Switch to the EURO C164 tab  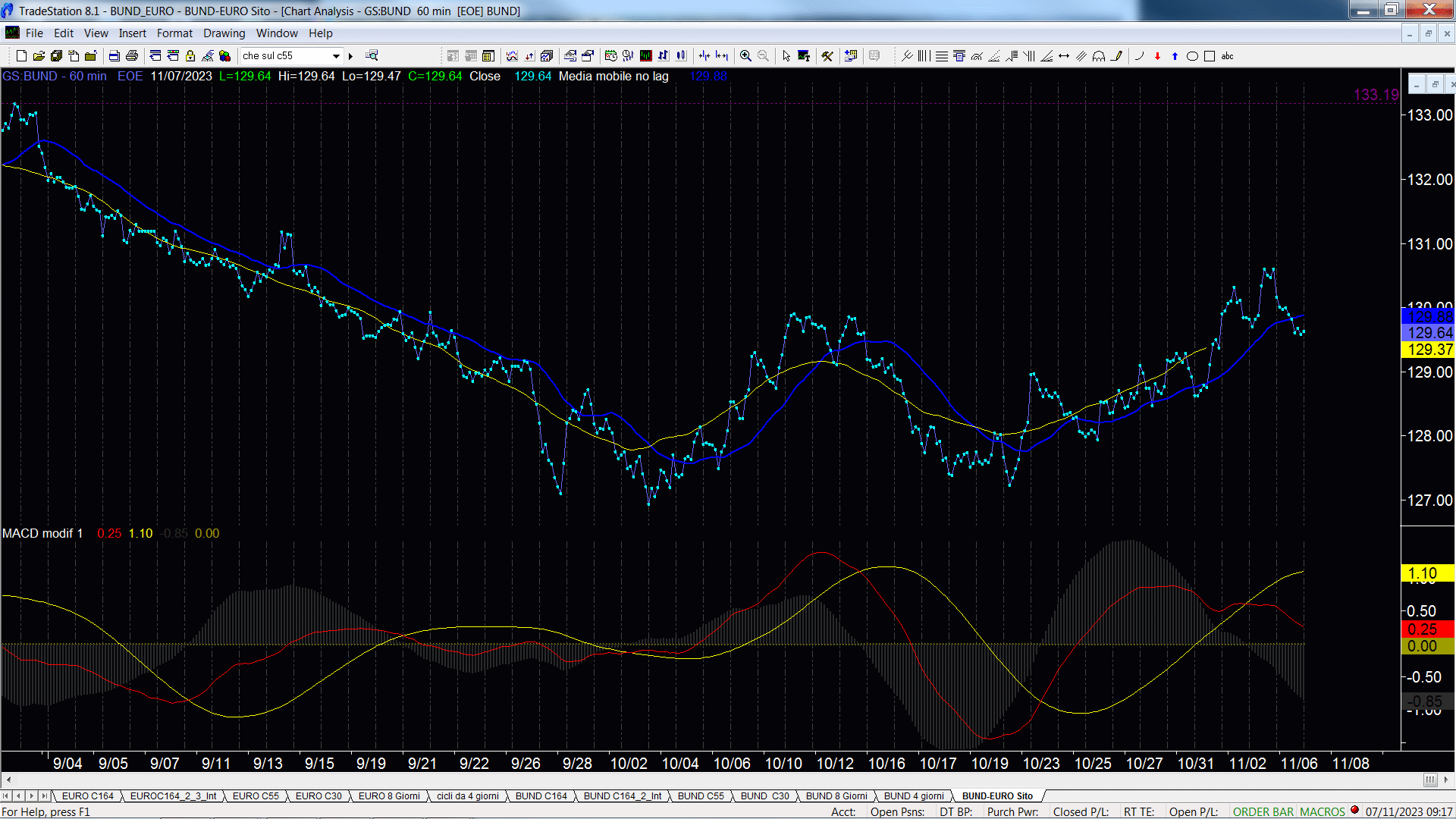(88, 796)
